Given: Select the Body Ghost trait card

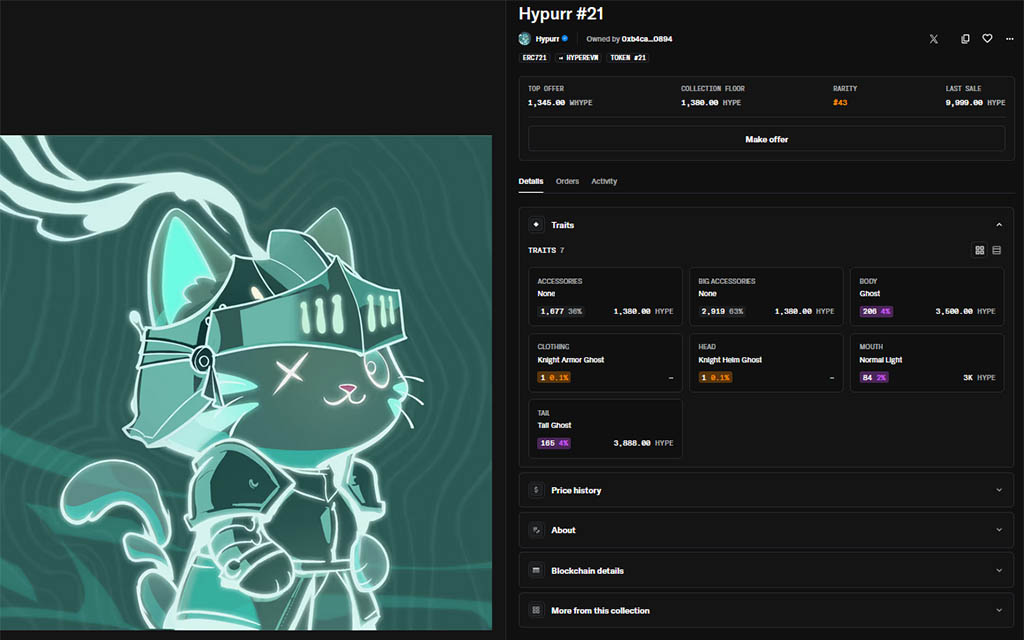Looking at the screenshot, I should (x=926, y=297).
